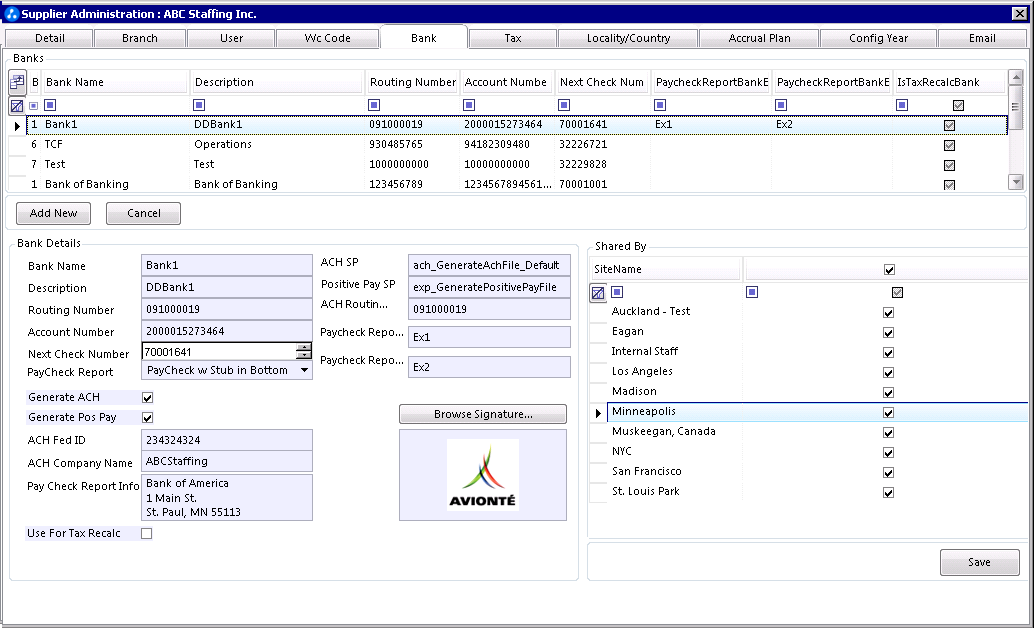
Task: Clear all filters in the Banks grid
Action: point(17,106)
